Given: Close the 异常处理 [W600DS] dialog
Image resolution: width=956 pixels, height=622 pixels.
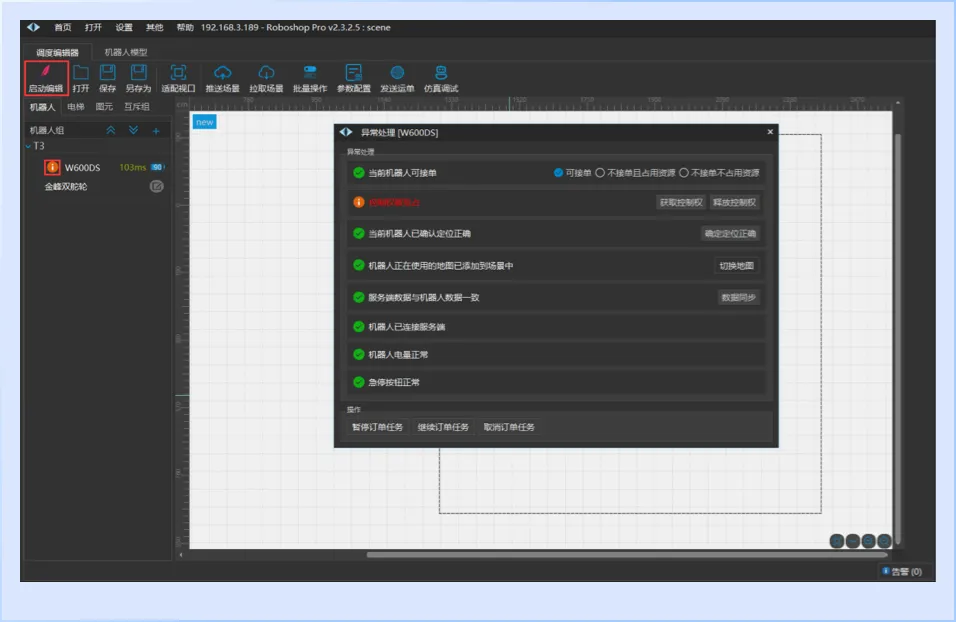Looking at the screenshot, I should pyautogui.click(x=770, y=132).
